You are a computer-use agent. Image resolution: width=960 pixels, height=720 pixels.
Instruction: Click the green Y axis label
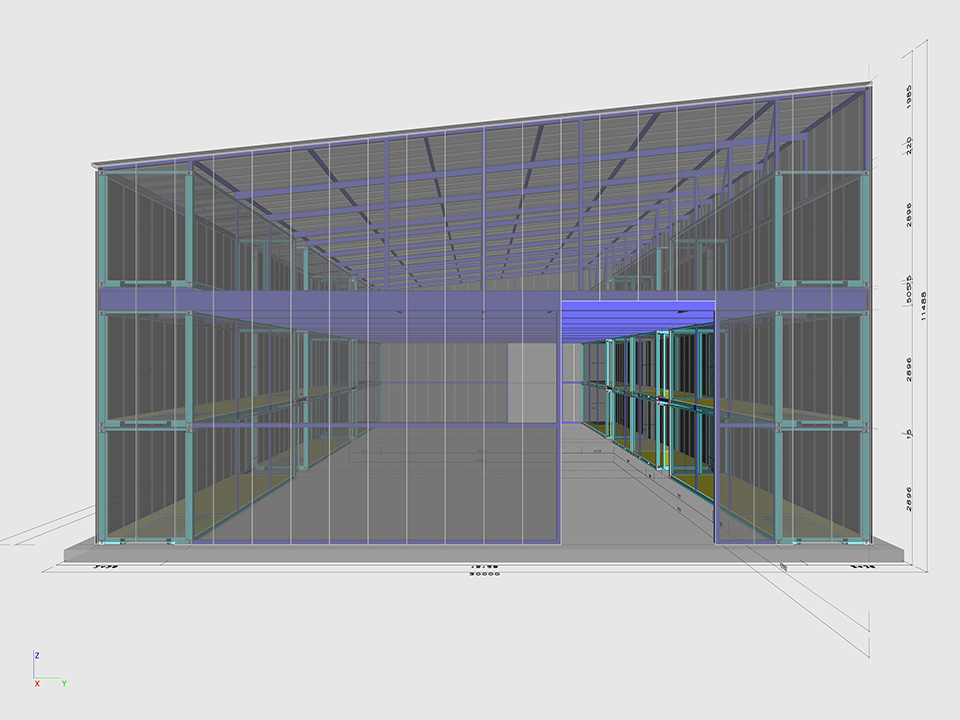point(64,683)
